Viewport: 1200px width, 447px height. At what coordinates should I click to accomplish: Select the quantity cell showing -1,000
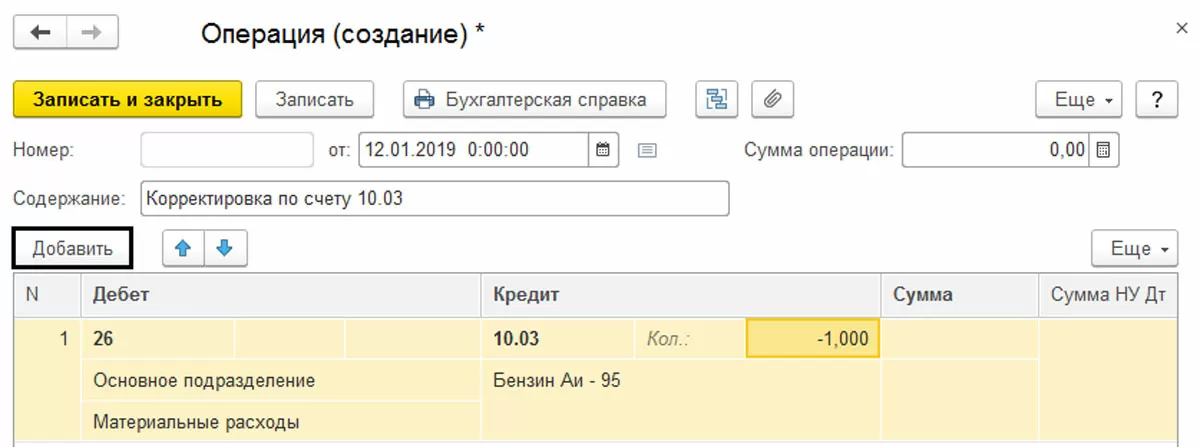812,339
